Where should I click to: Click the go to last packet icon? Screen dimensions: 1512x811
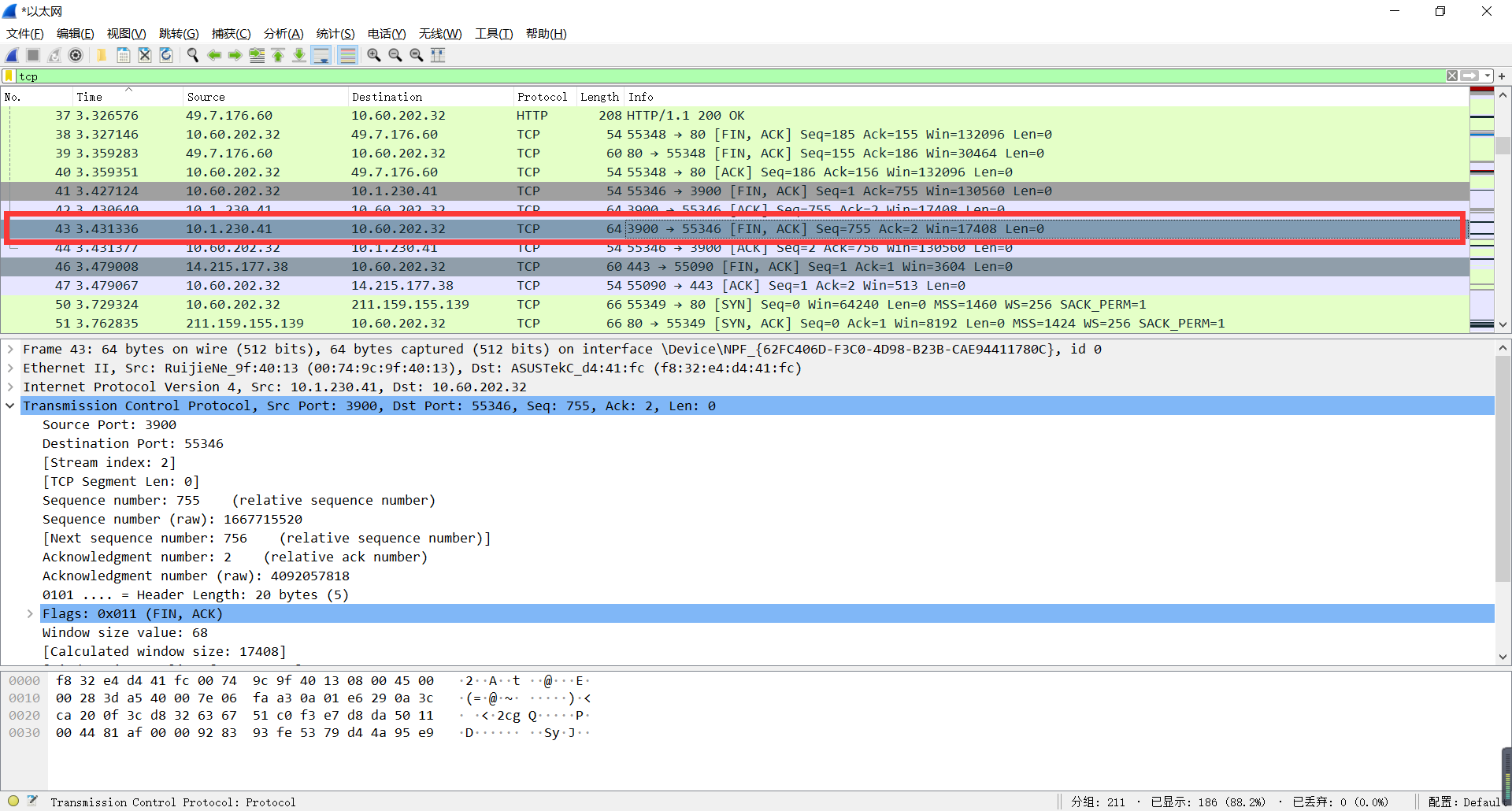tap(299, 55)
